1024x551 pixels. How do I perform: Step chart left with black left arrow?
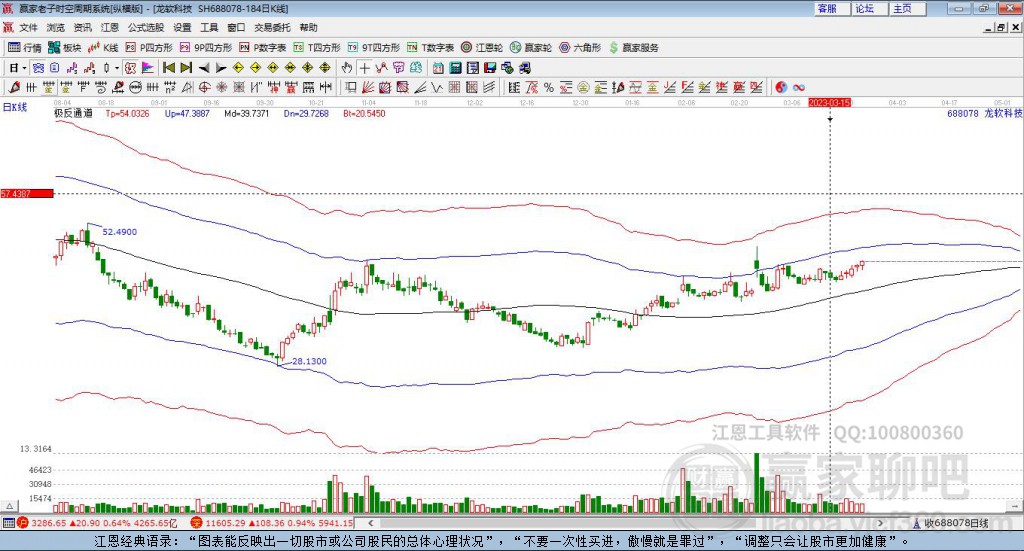tap(204, 68)
